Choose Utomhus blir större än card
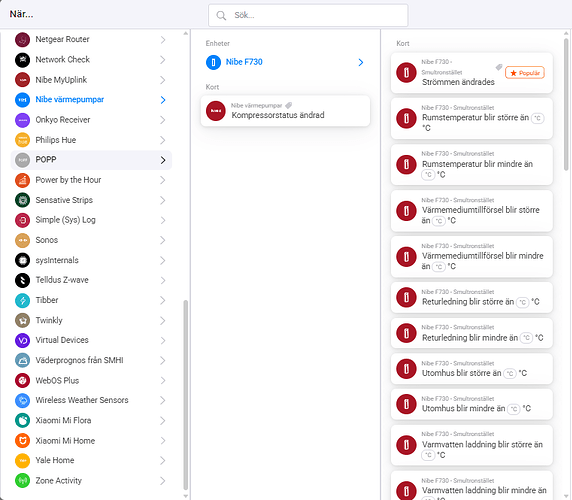 472,368
